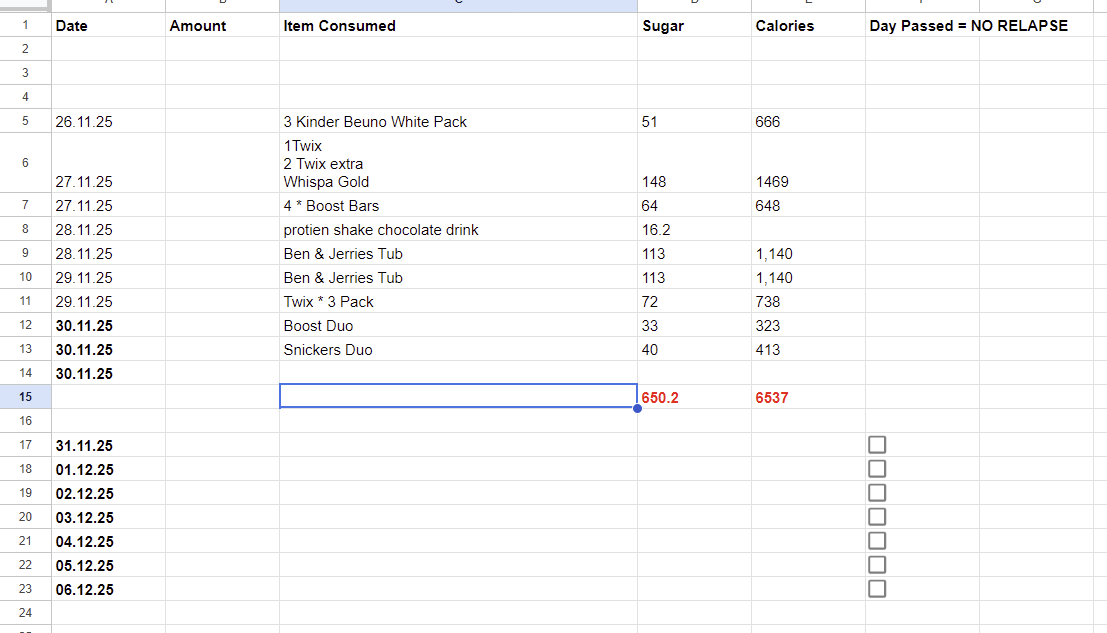
Task: Mark 03.12.25 as day passed
Action: click(x=877, y=517)
